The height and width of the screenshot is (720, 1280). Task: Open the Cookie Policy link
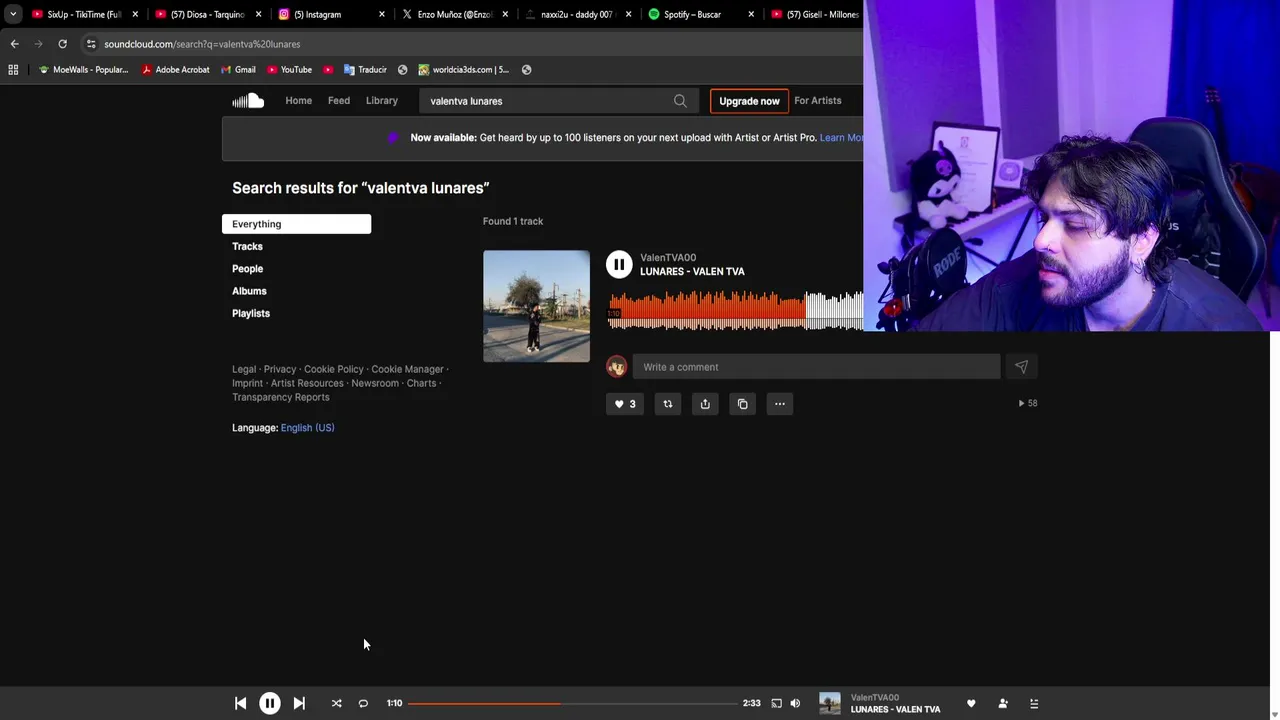click(x=334, y=369)
